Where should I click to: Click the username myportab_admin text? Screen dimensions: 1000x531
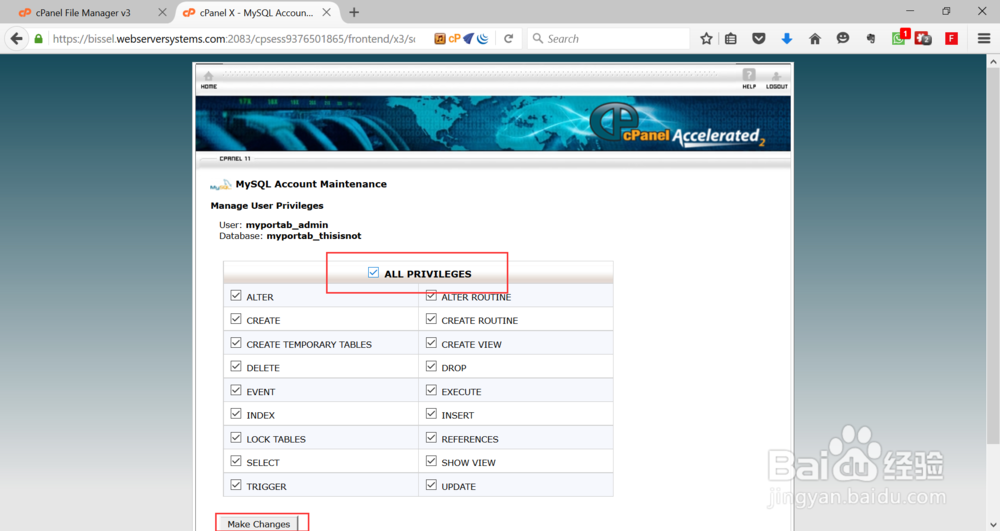coord(287,224)
